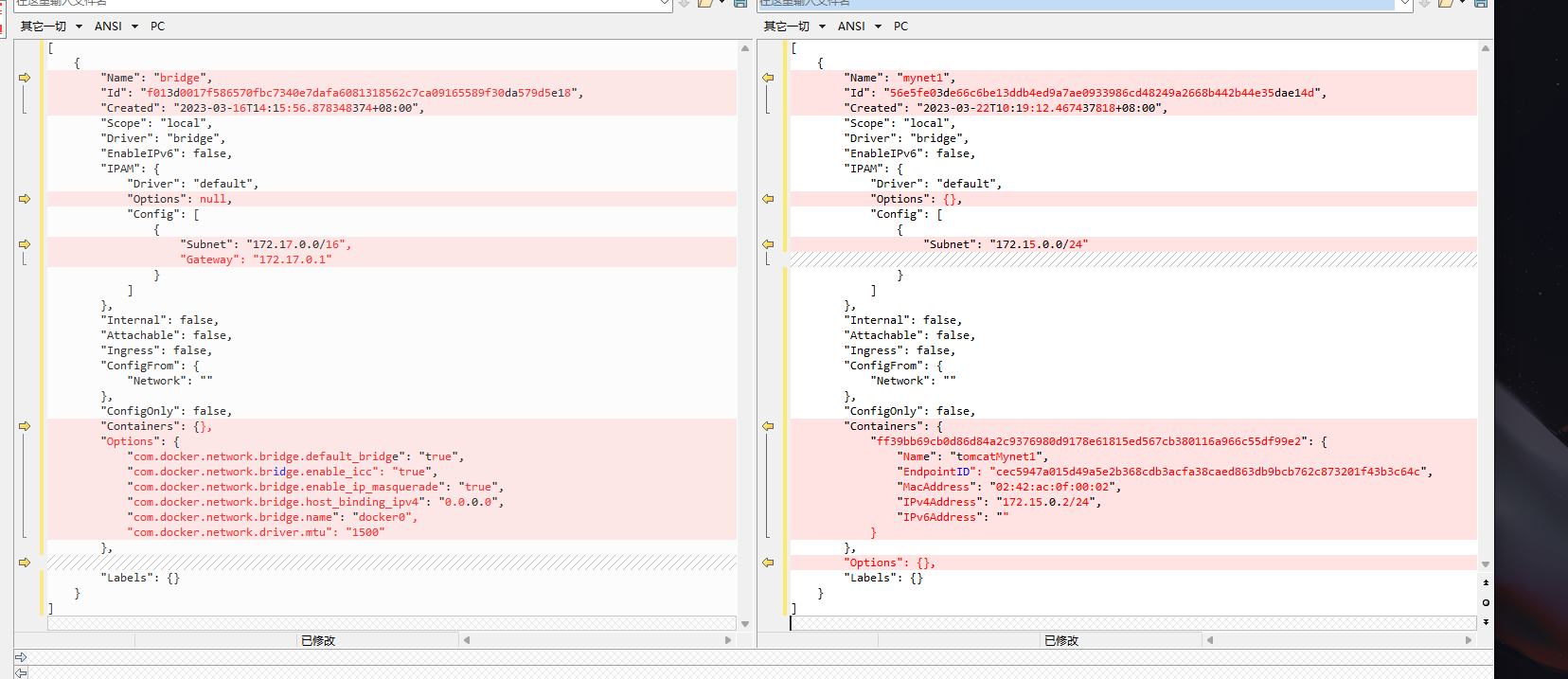The image size is (1568, 679).
Task: Click current difference circle button
Action: tap(1486, 602)
